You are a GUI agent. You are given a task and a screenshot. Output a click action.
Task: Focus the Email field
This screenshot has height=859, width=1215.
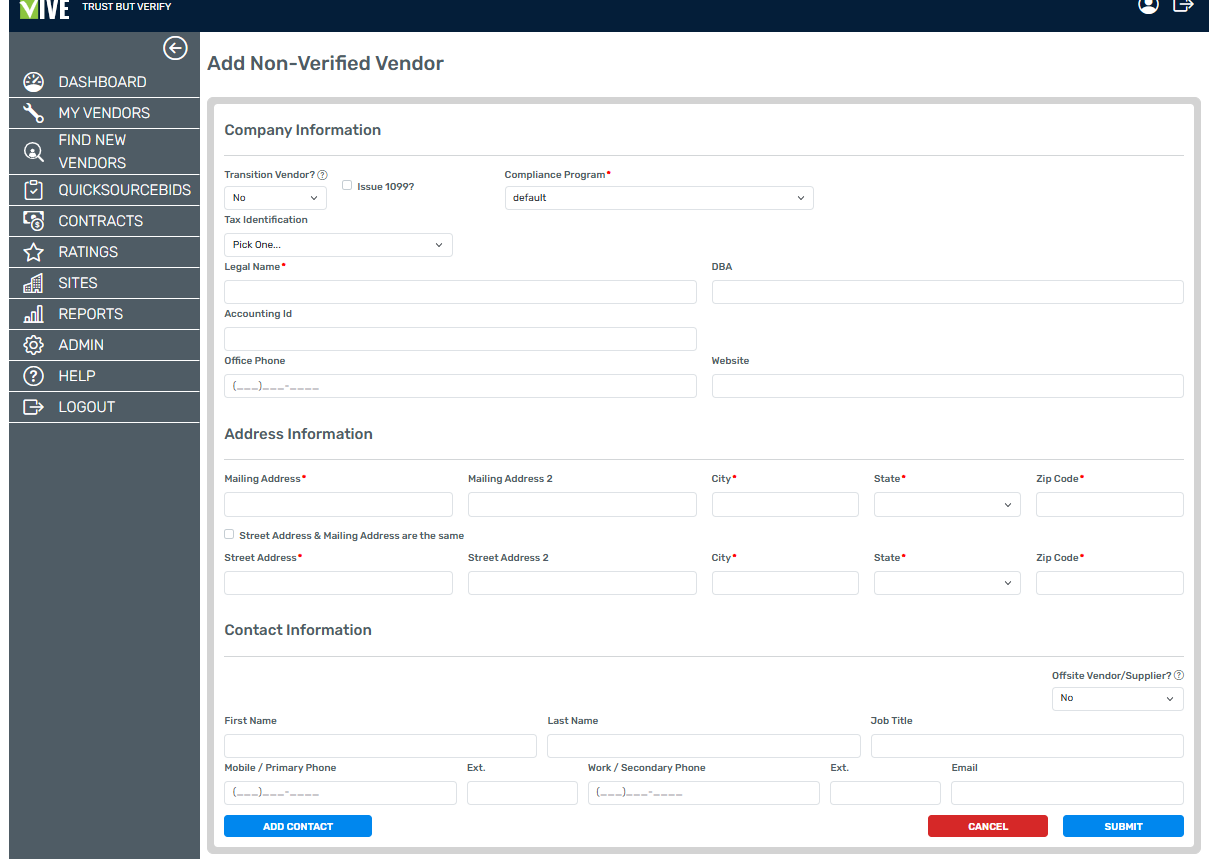point(1067,793)
